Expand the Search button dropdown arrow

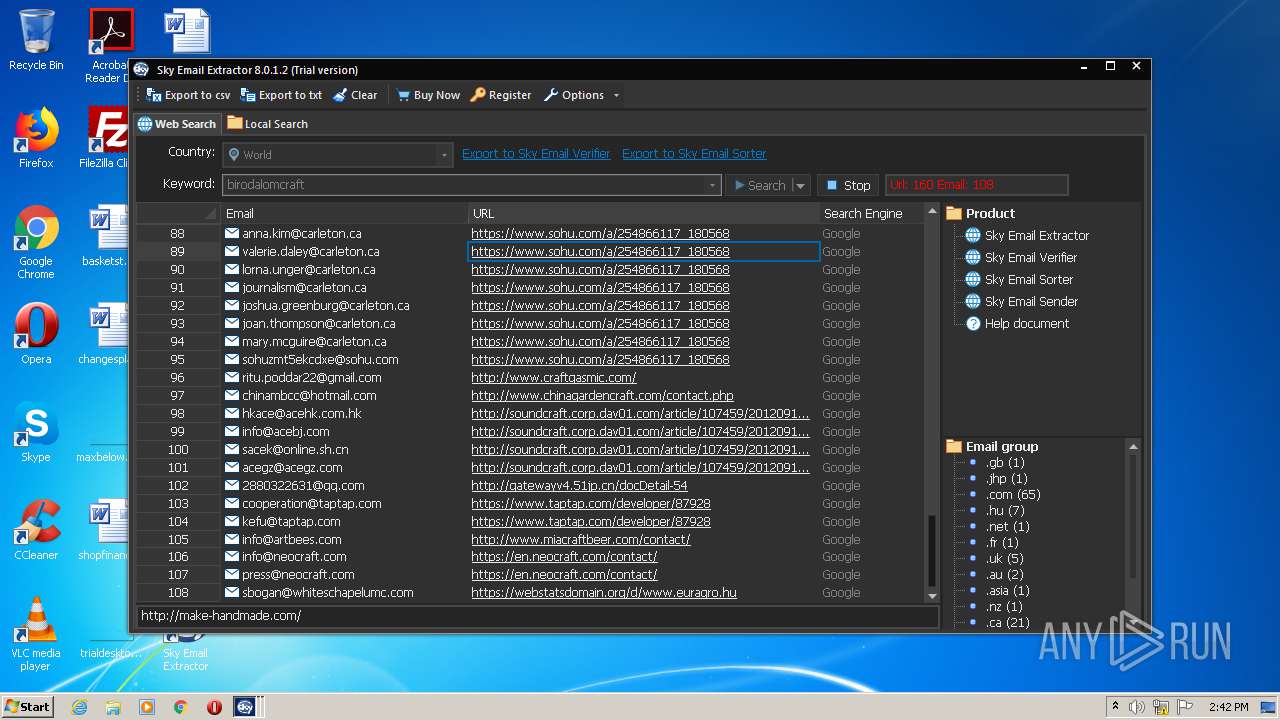[x=800, y=185]
